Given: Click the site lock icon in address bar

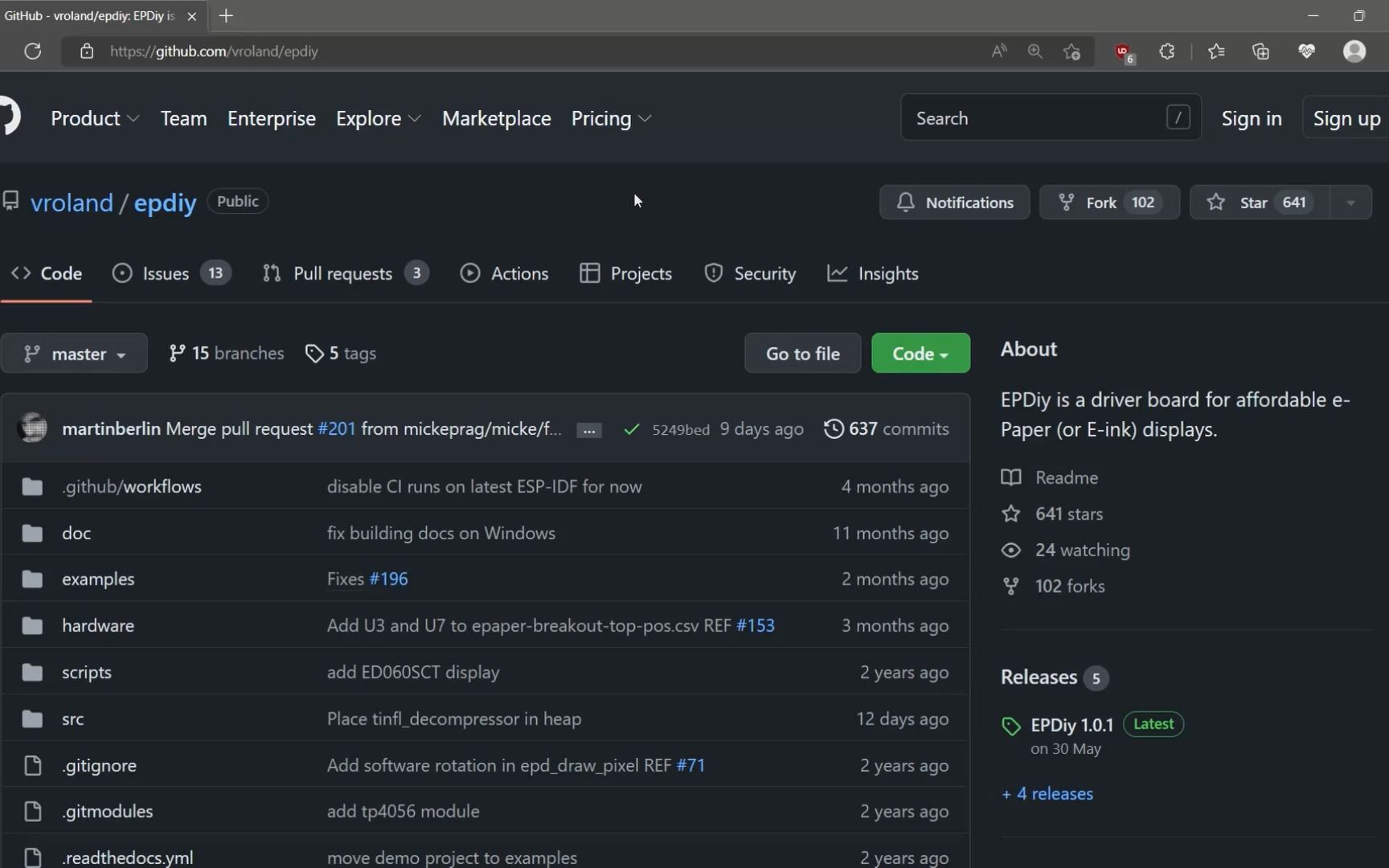Looking at the screenshot, I should click(87, 51).
